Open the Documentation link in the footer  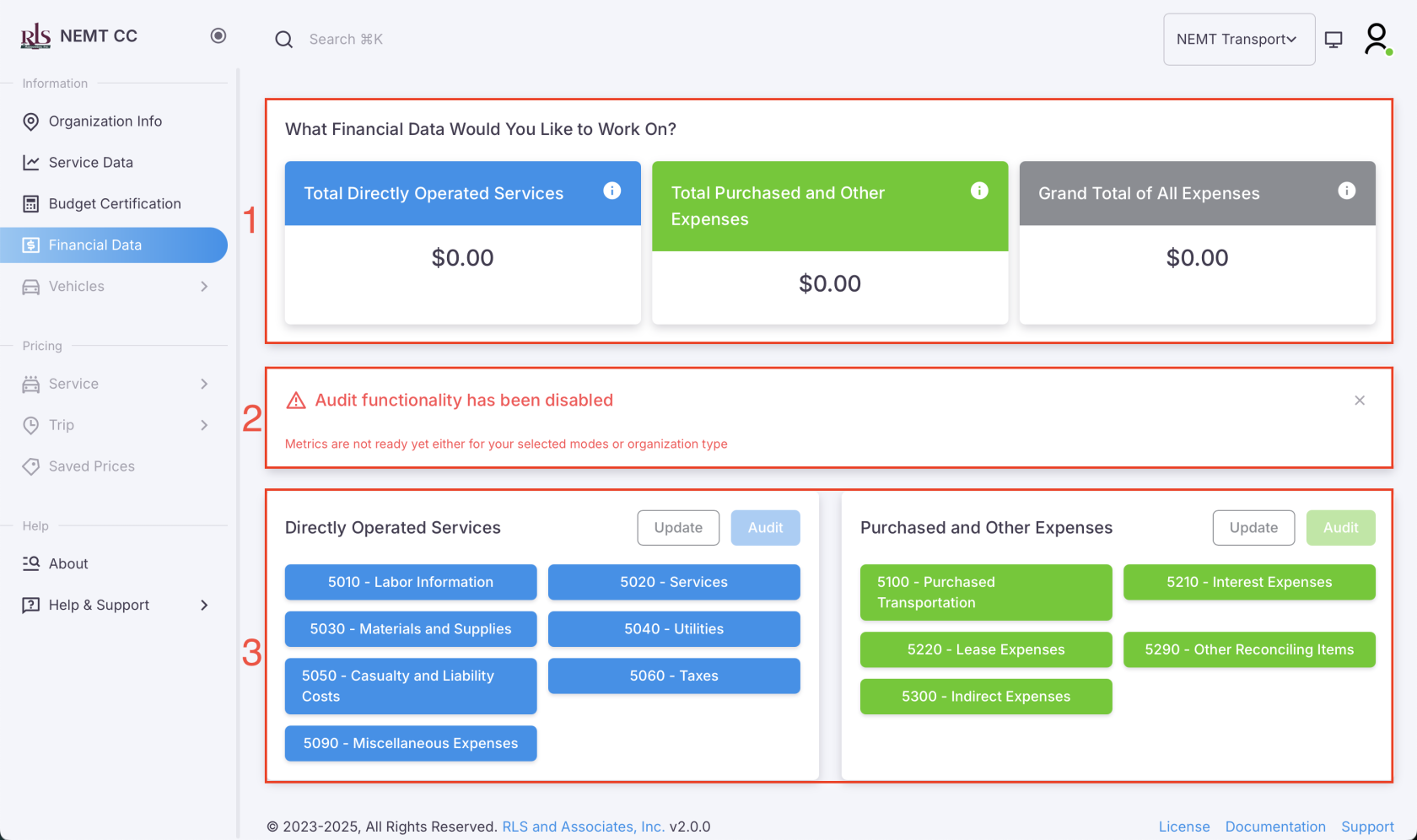[1275, 827]
